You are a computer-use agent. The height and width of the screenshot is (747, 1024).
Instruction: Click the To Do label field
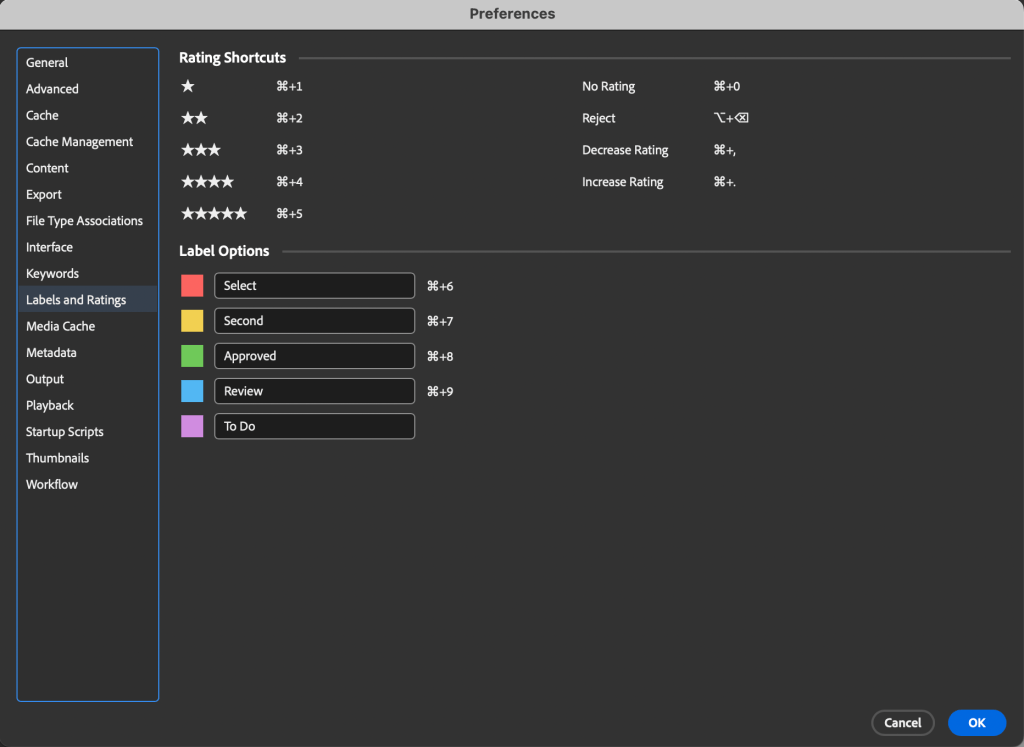click(314, 426)
